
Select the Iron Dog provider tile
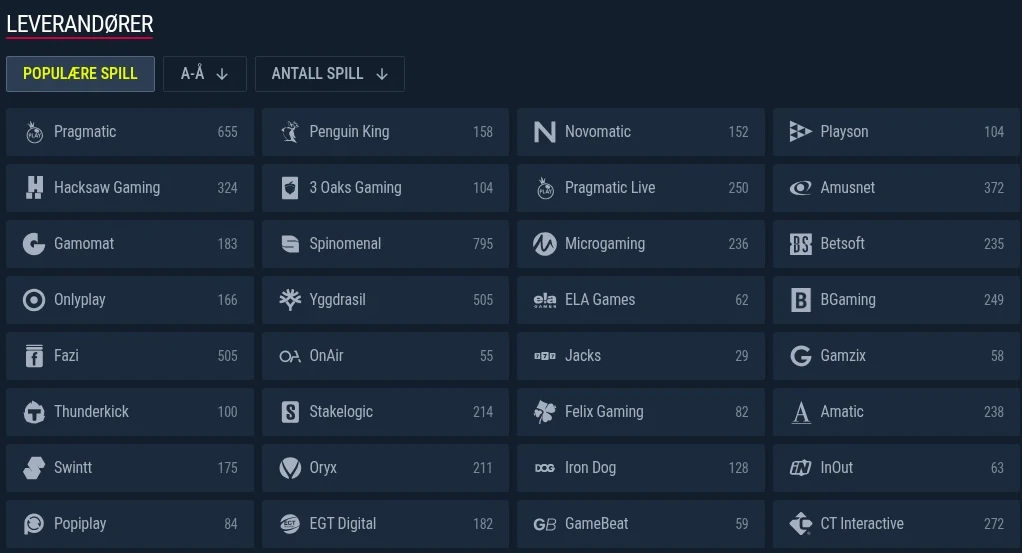click(641, 468)
